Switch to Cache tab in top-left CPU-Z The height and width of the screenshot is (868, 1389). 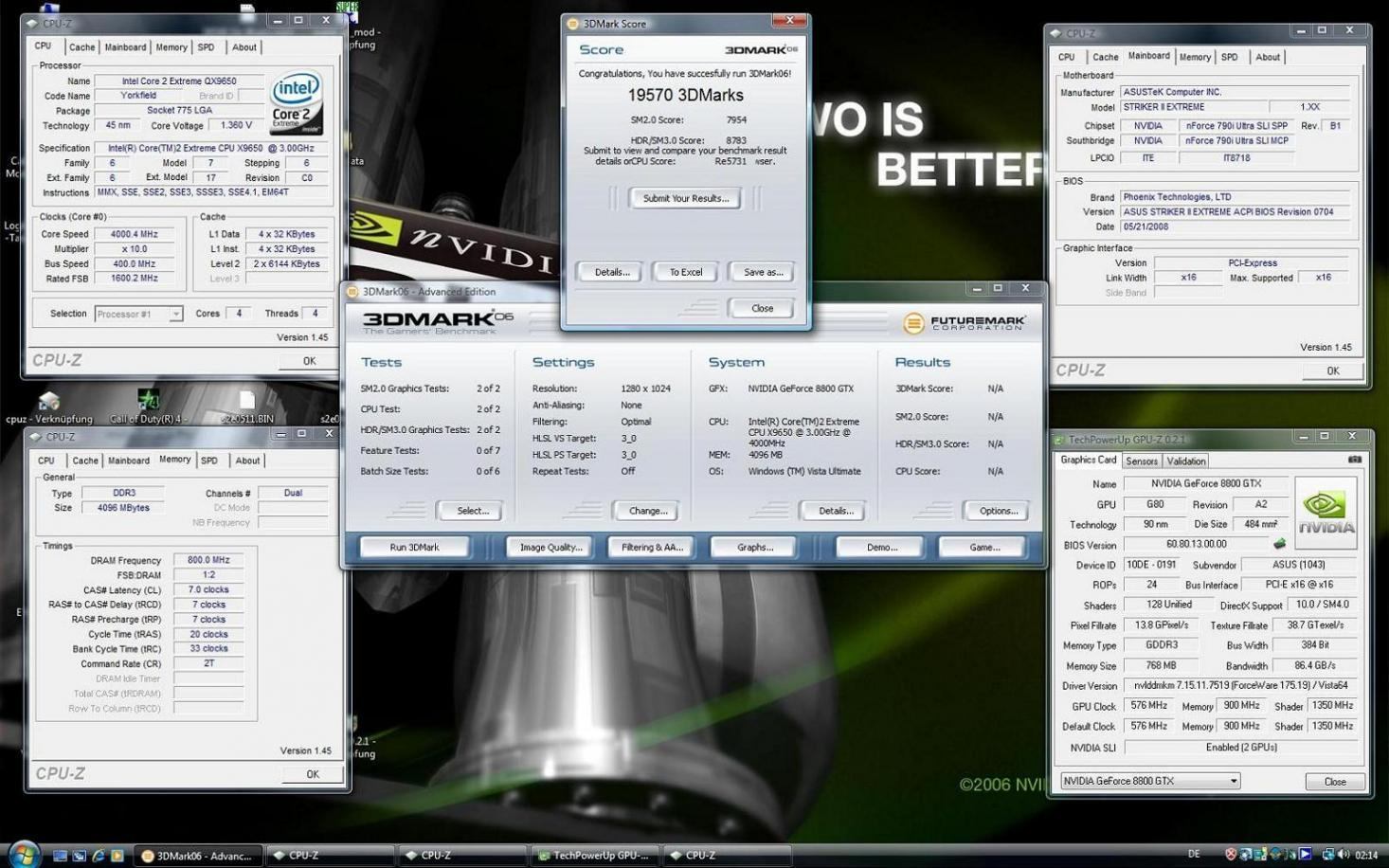click(81, 47)
